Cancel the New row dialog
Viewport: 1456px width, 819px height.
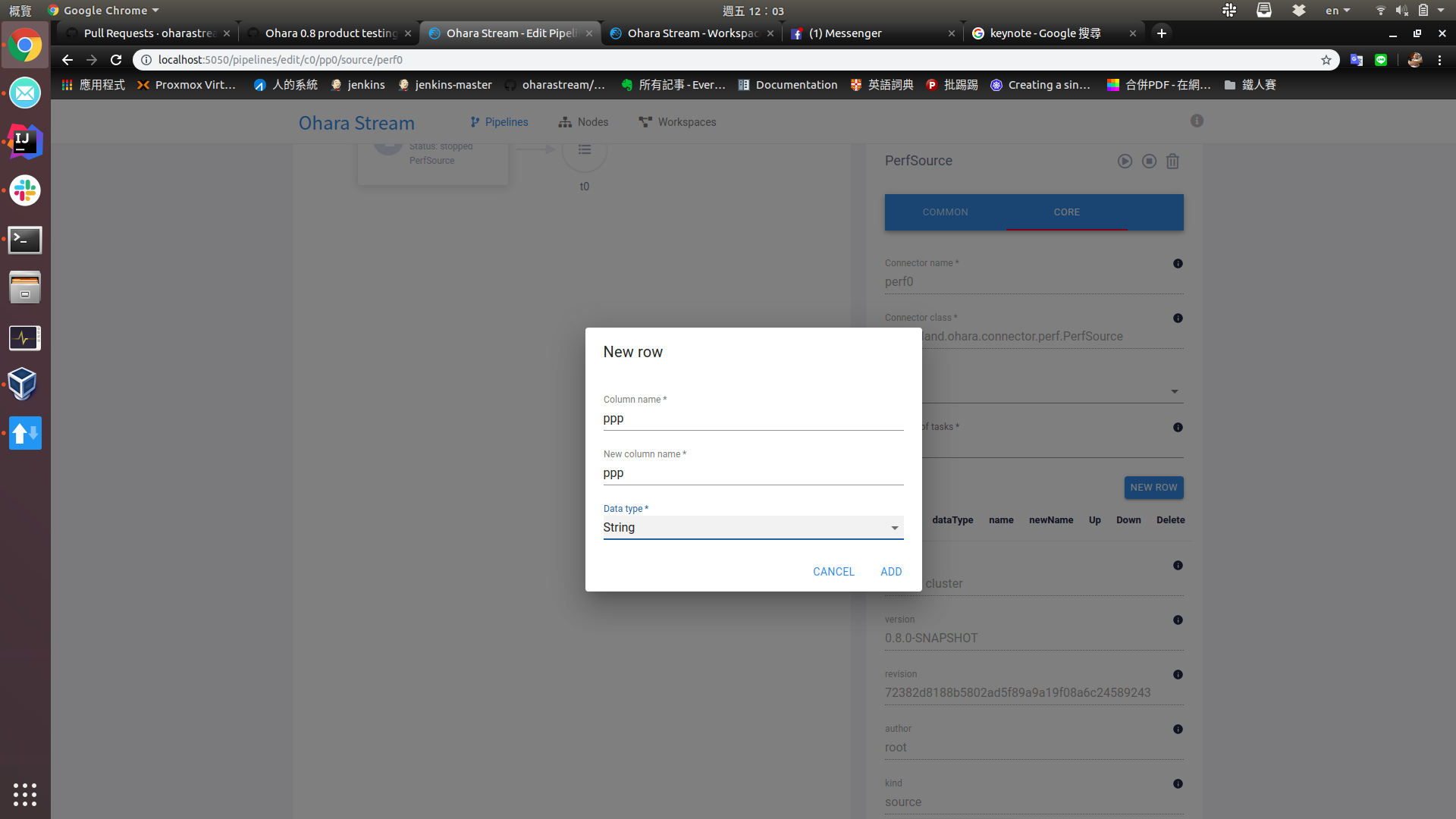pos(833,572)
